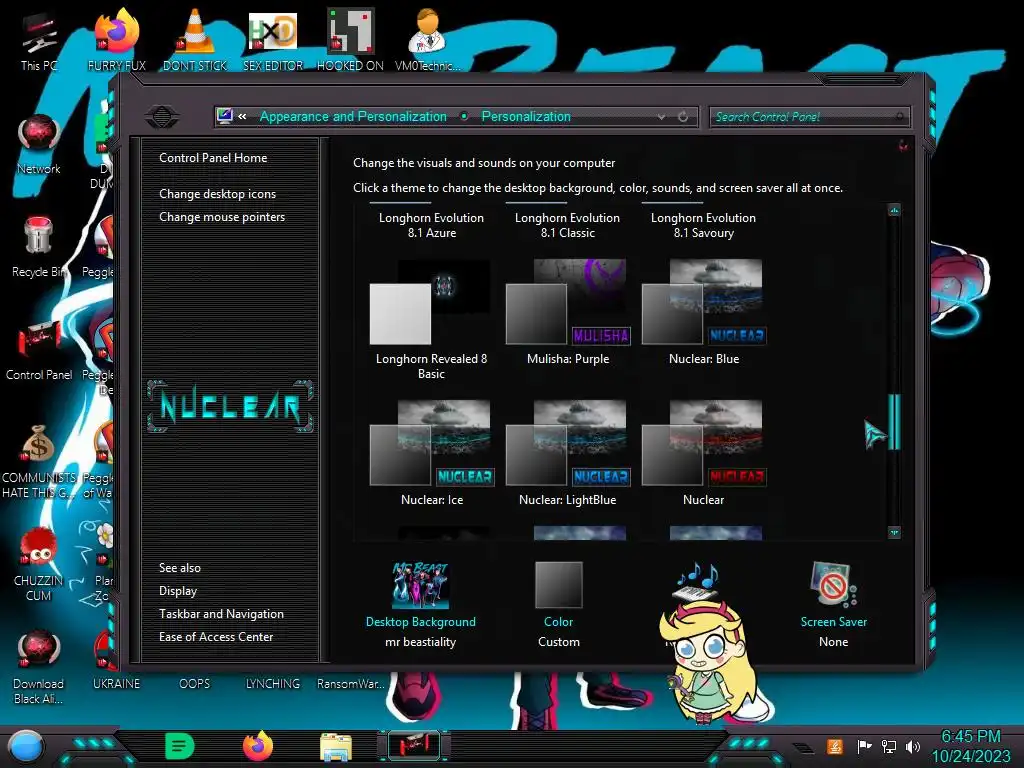Screen dimensions: 1024x768
Task: Open the UKRAINE desktop shortcut
Action: 116,684
